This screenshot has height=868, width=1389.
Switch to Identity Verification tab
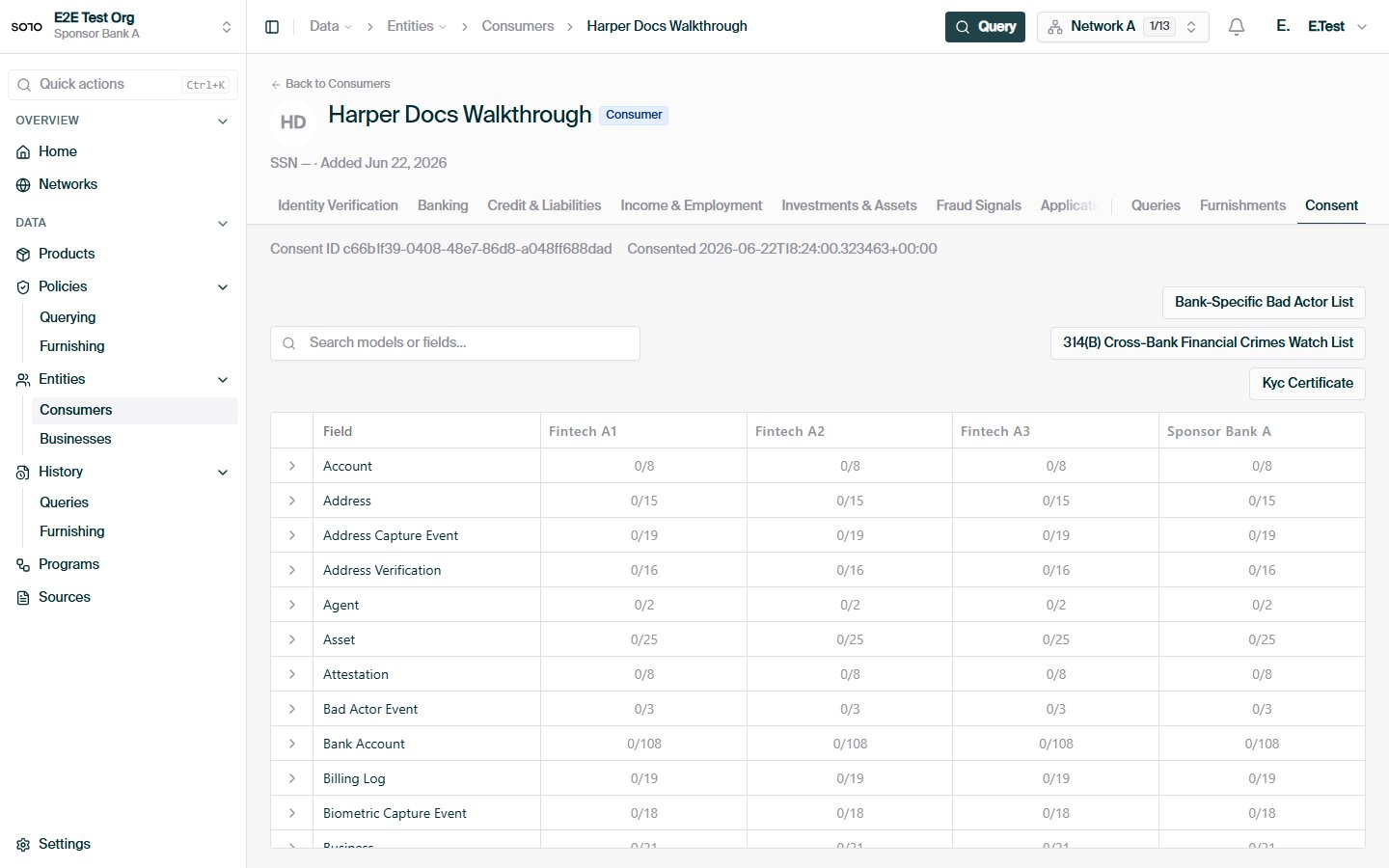pos(338,205)
